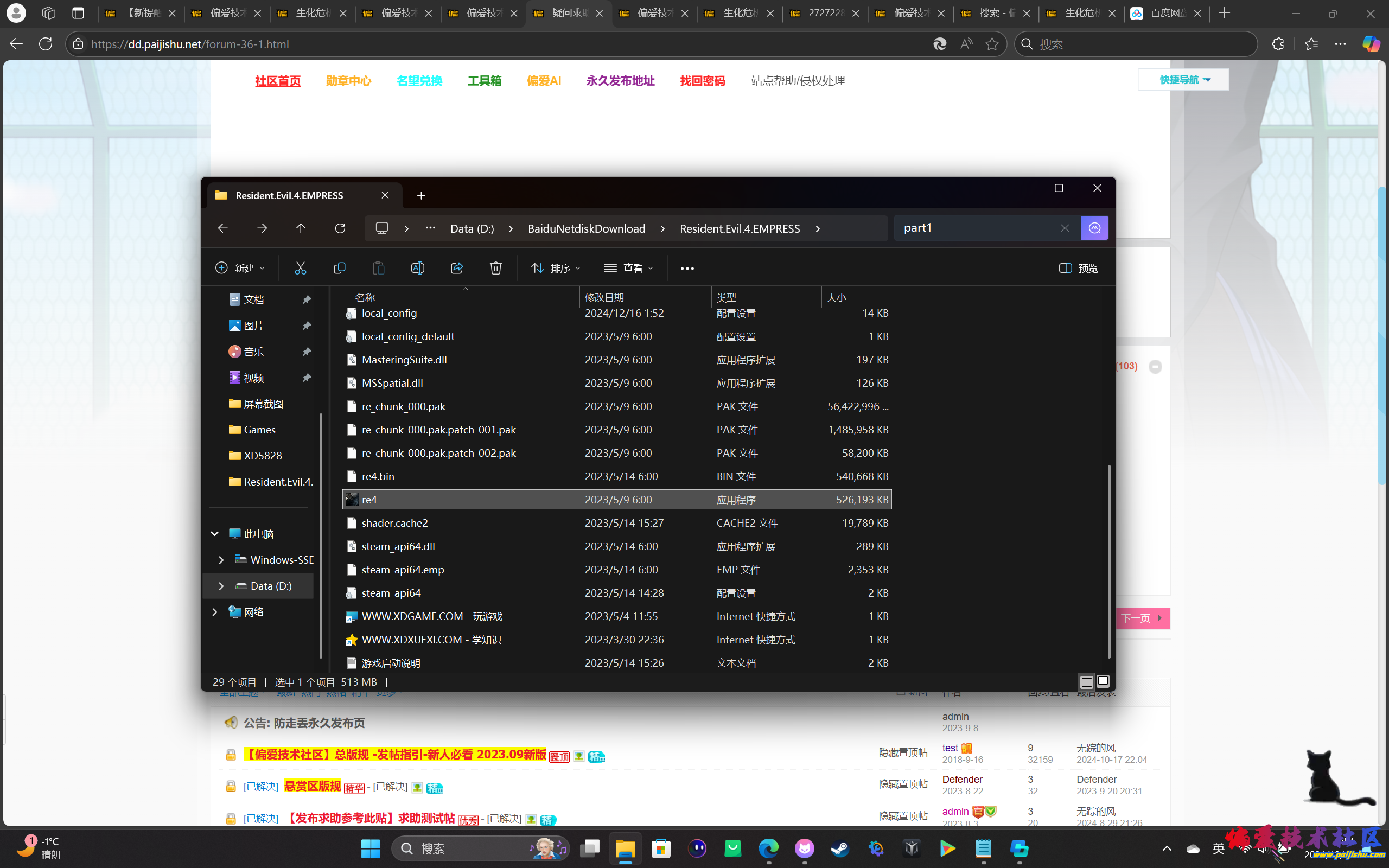
Task: Open Edge settings and more menu
Action: 1340,44
